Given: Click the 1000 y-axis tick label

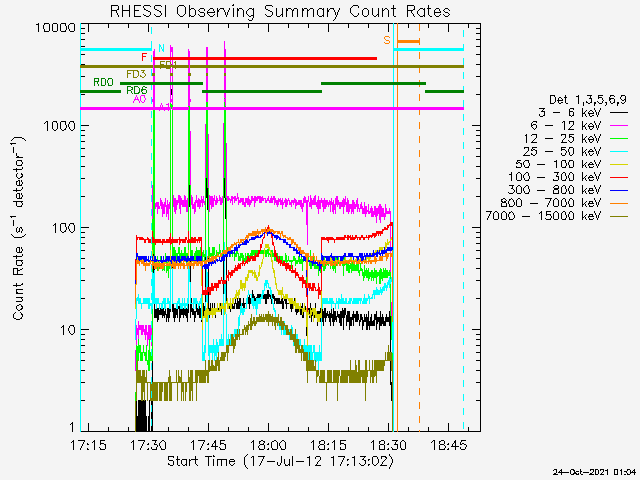Looking at the screenshot, I should click(60, 126).
